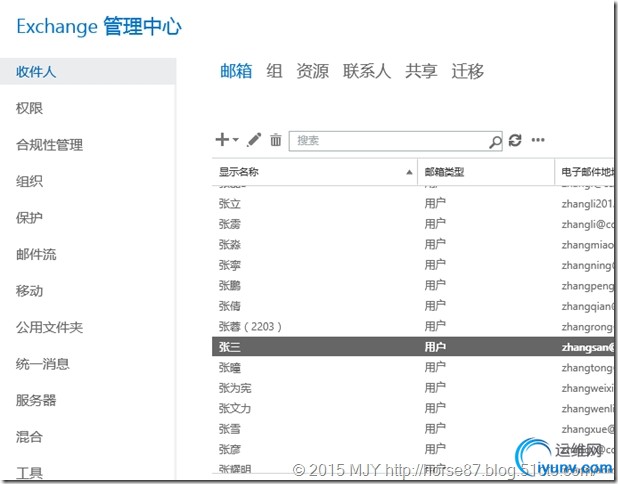Click the zhangweixi email address cell
Image resolution: width=618 pixels, height=484 pixels.
tap(588, 388)
